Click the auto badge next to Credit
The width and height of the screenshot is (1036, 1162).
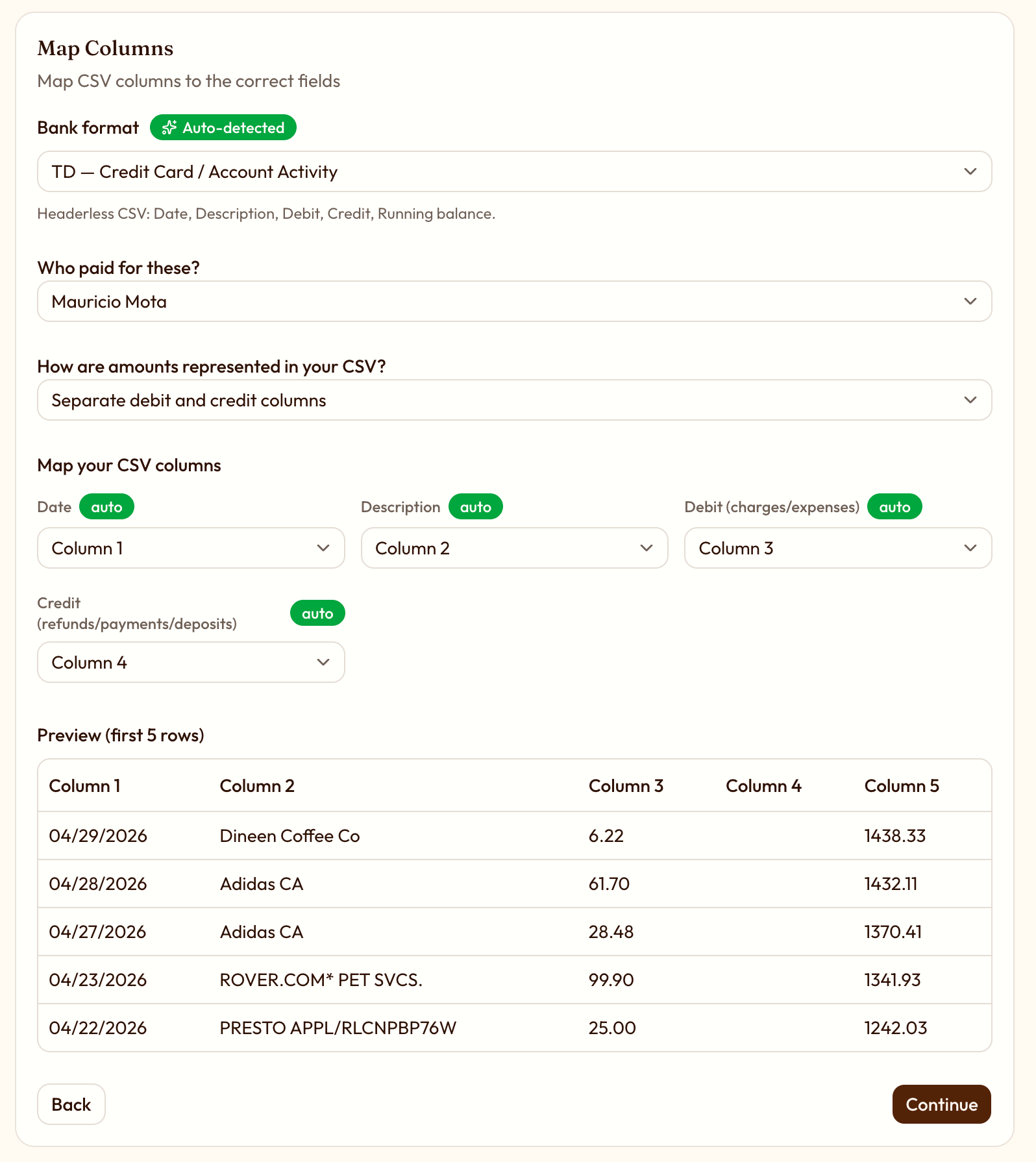click(x=317, y=613)
